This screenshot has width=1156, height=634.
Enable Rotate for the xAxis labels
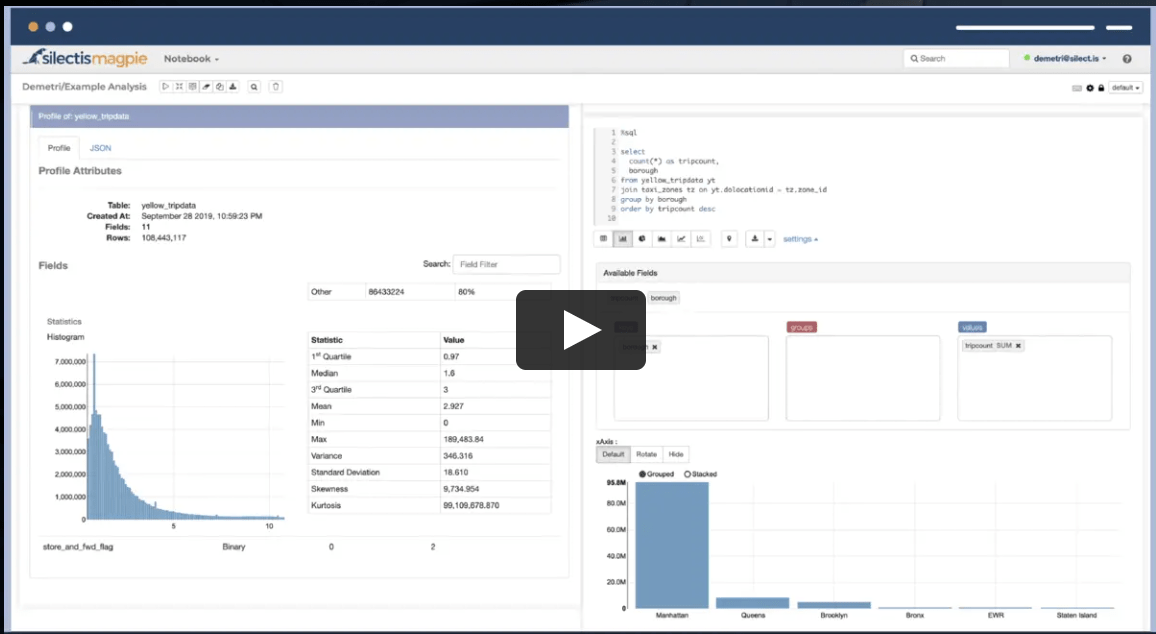pyautogui.click(x=646, y=453)
